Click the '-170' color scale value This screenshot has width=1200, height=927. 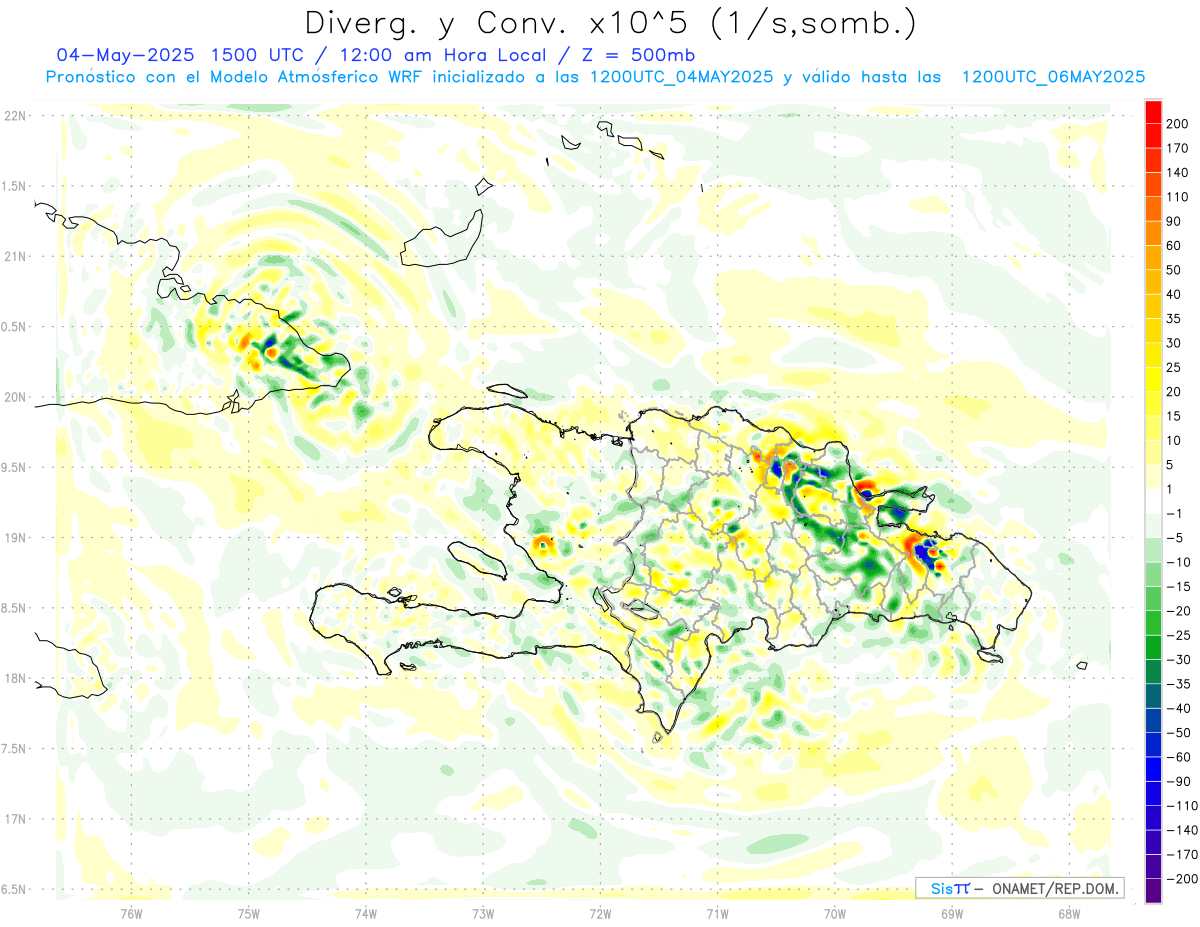point(1181,854)
